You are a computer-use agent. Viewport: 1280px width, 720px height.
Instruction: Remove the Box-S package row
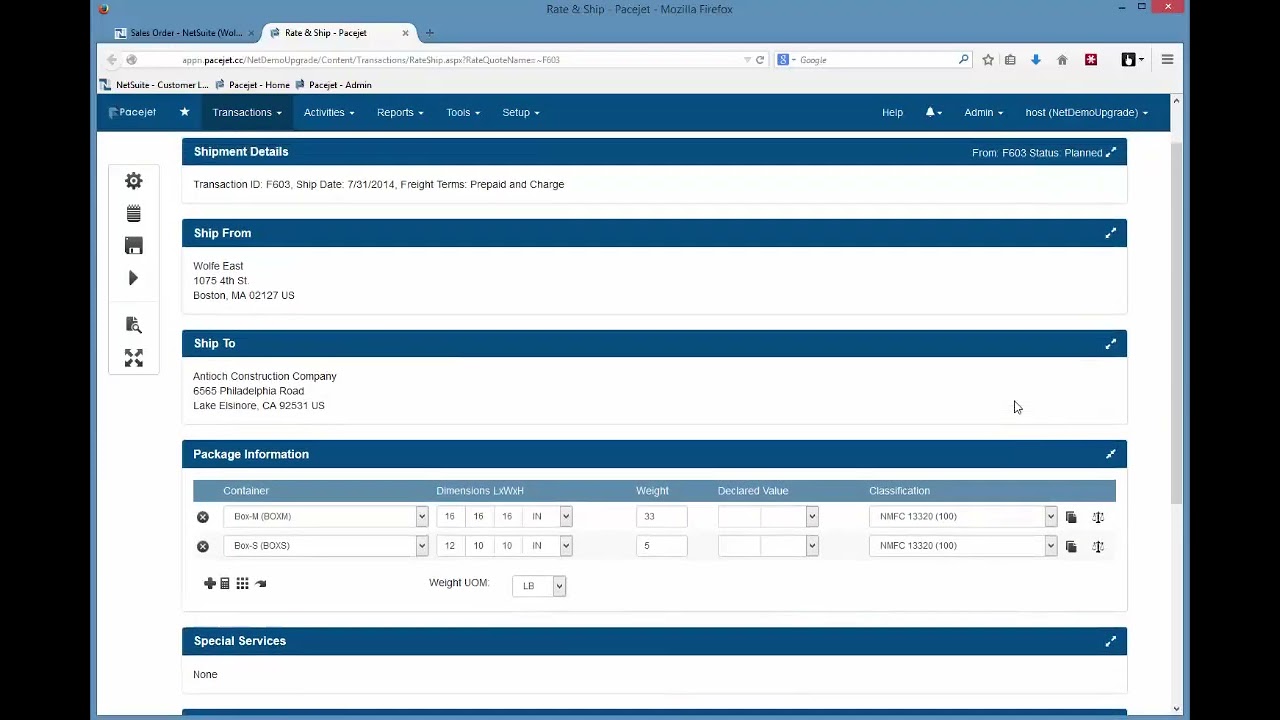point(203,546)
